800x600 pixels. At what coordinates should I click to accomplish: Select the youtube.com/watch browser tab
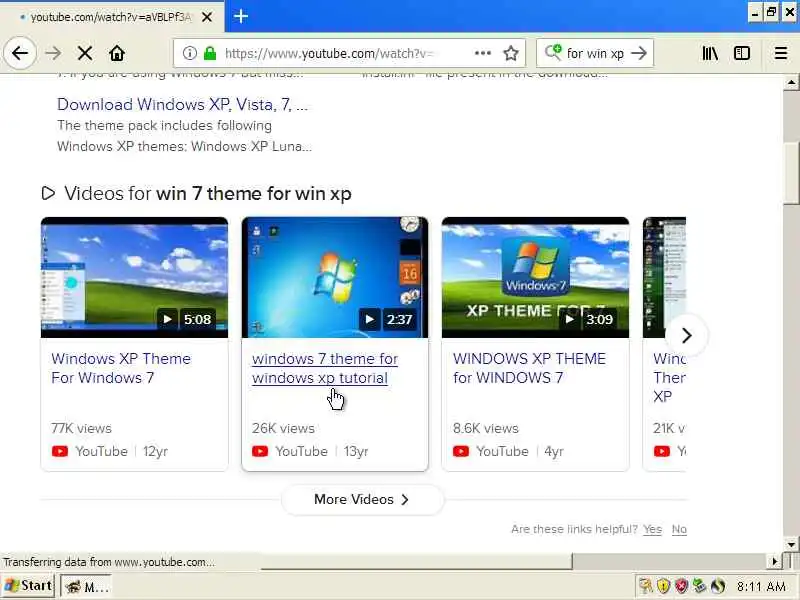click(111, 17)
